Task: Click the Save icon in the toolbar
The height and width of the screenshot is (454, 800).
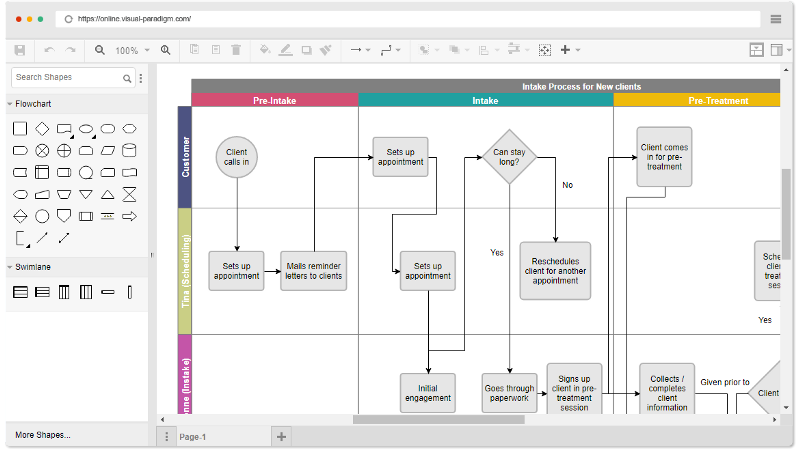Action: pyautogui.click(x=19, y=50)
